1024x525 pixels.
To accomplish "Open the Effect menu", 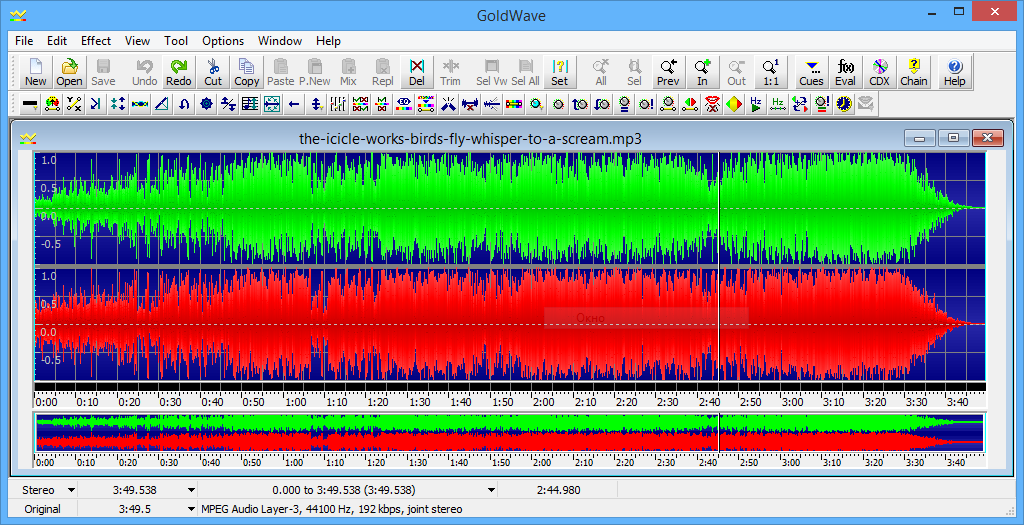I will [96, 40].
